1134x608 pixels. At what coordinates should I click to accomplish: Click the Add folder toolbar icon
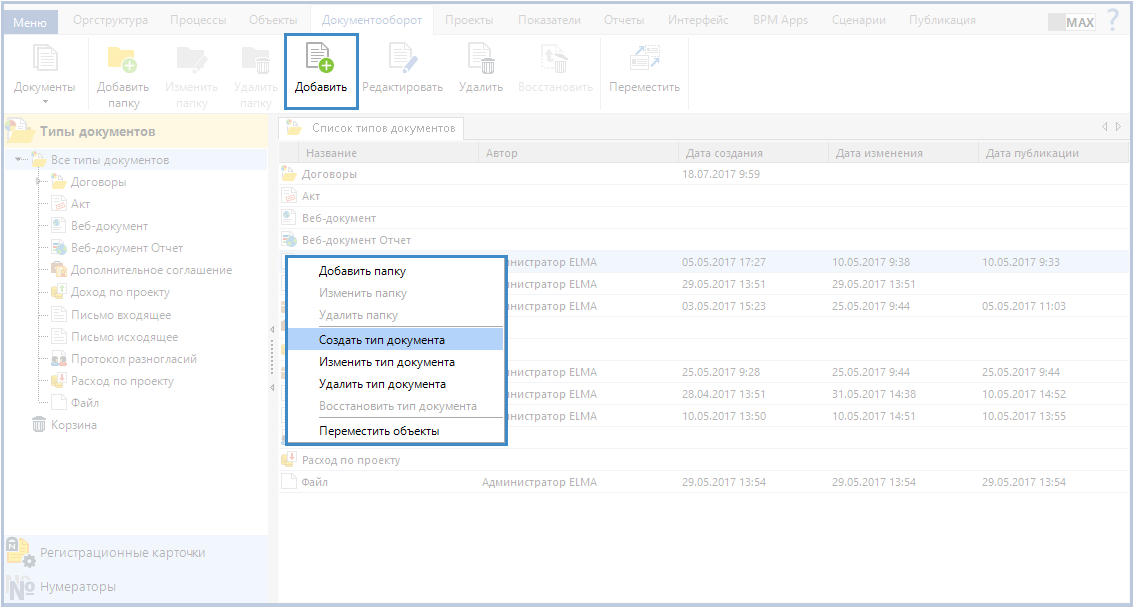pyautogui.click(x=122, y=61)
